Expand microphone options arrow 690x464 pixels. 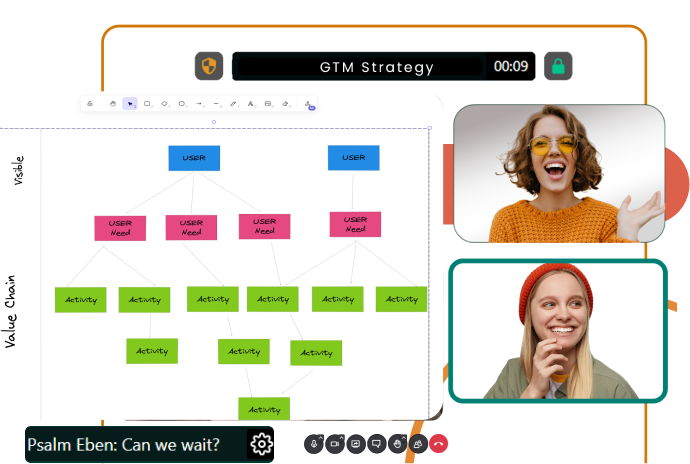(321, 437)
